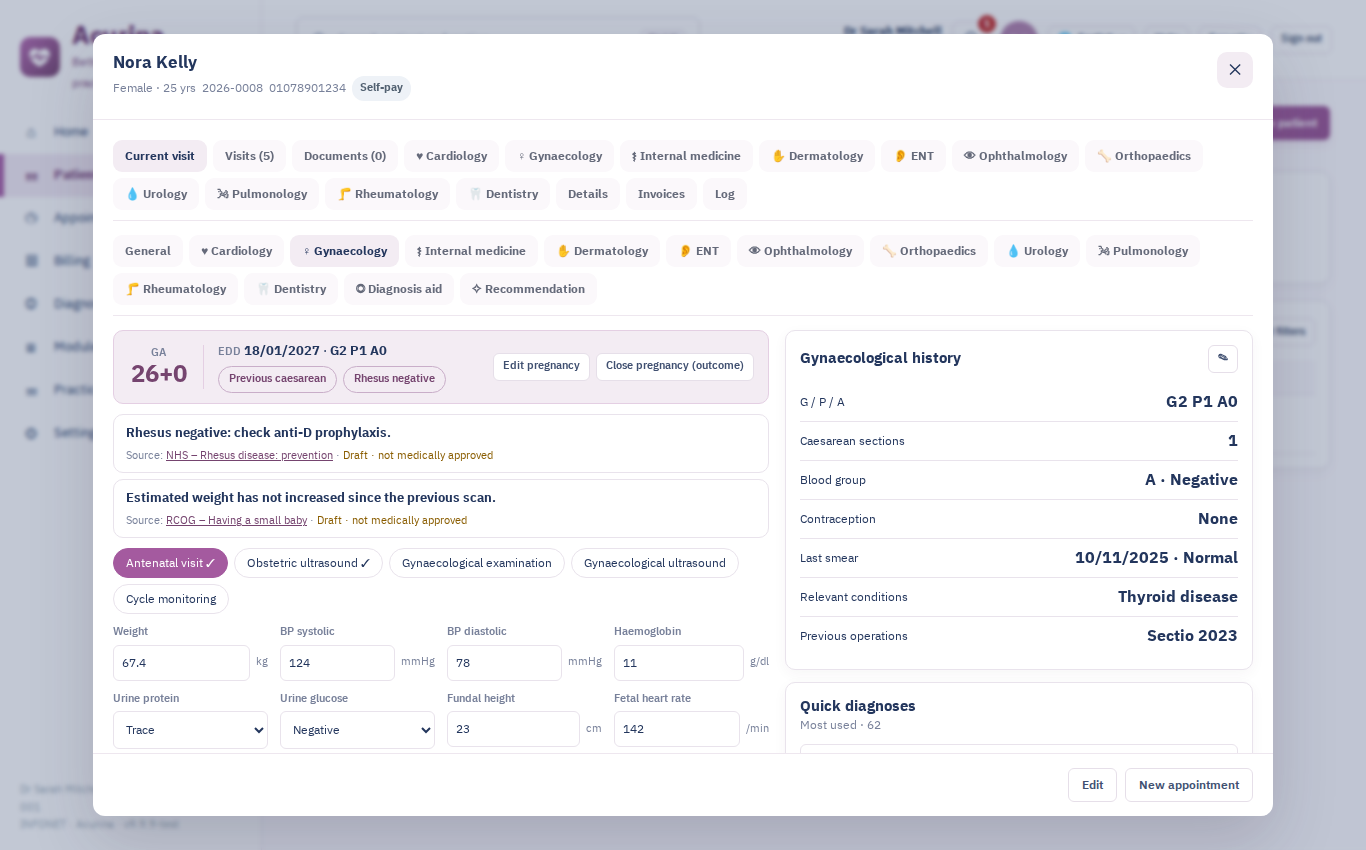Click the BP diastolic input field
This screenshot has height=850, width=1366.
tap(504, 663)
